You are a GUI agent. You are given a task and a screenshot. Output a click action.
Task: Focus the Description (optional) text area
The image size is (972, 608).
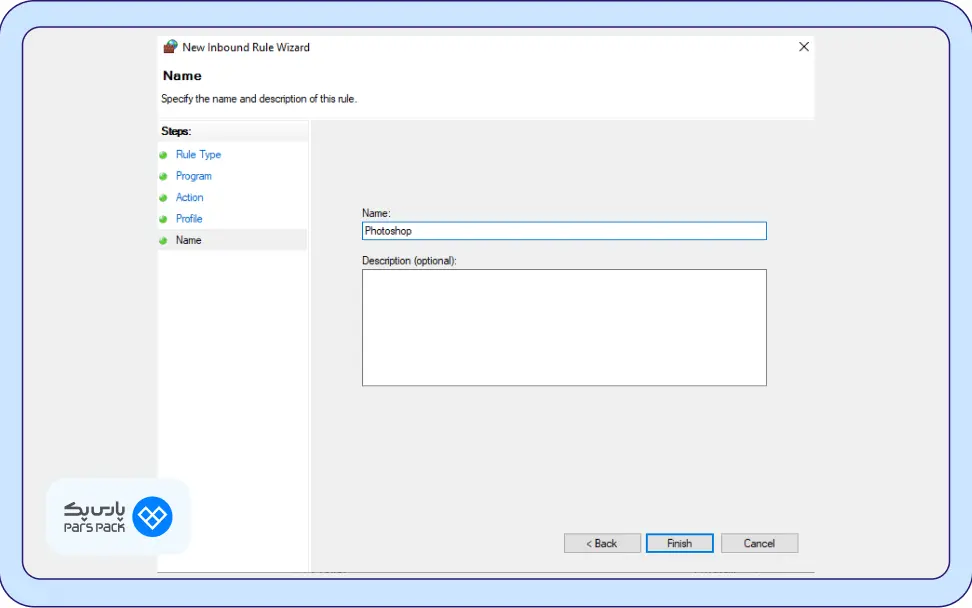tap(564, 327)
